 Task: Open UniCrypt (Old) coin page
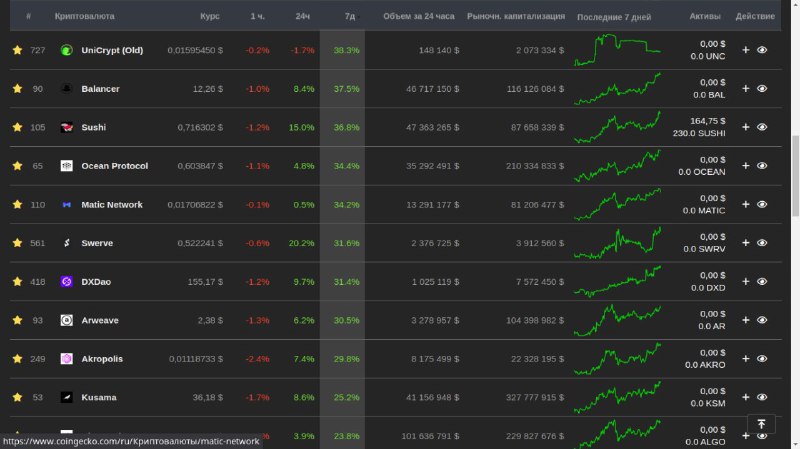(x=112, y=50)
